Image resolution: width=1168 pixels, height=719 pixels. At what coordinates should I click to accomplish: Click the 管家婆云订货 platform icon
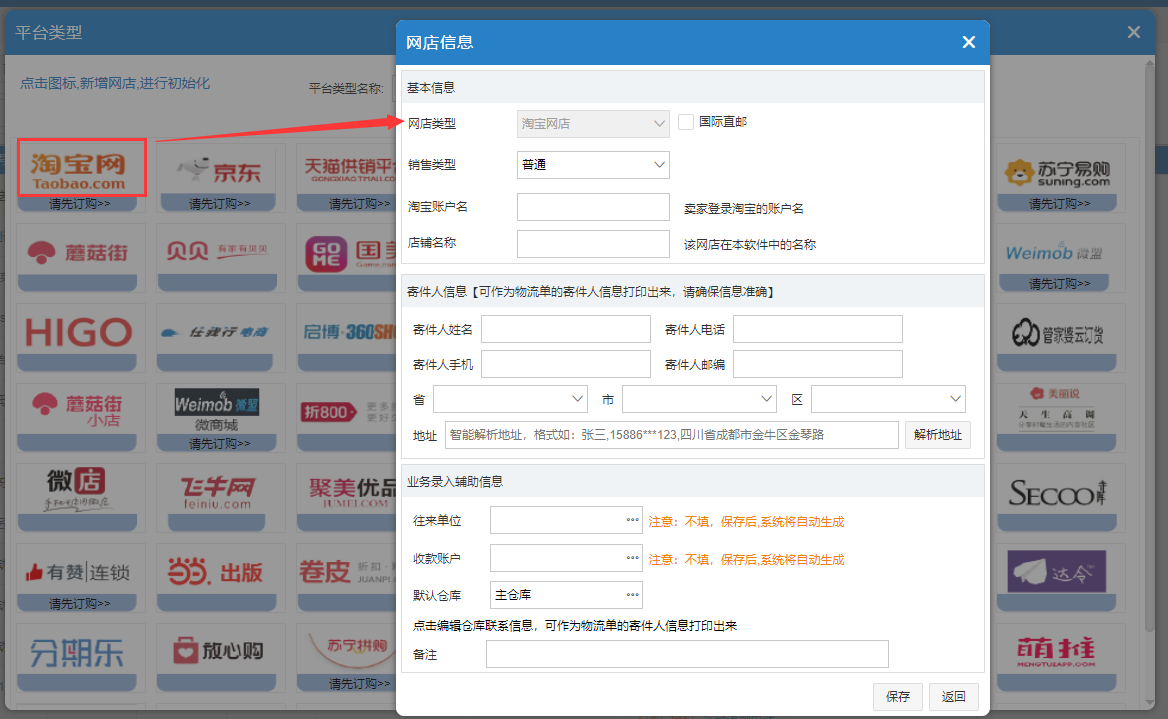(1056, 332)
